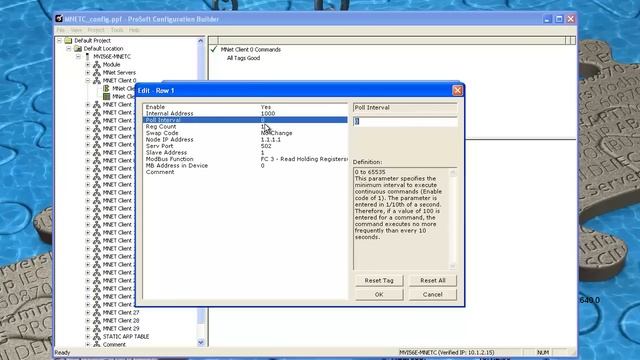Expand the MNet Servers tree node

88,73
